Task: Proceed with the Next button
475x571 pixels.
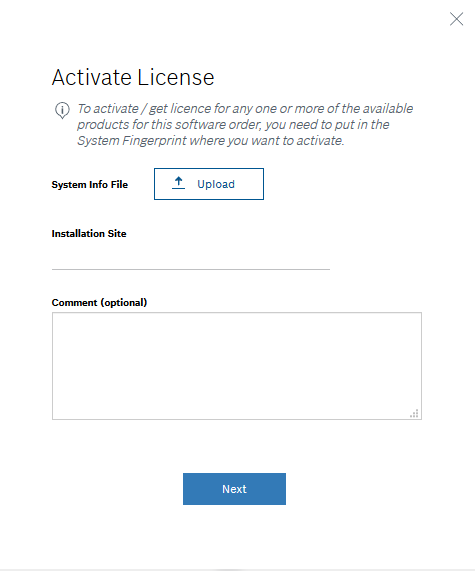Action: [234, 489]
